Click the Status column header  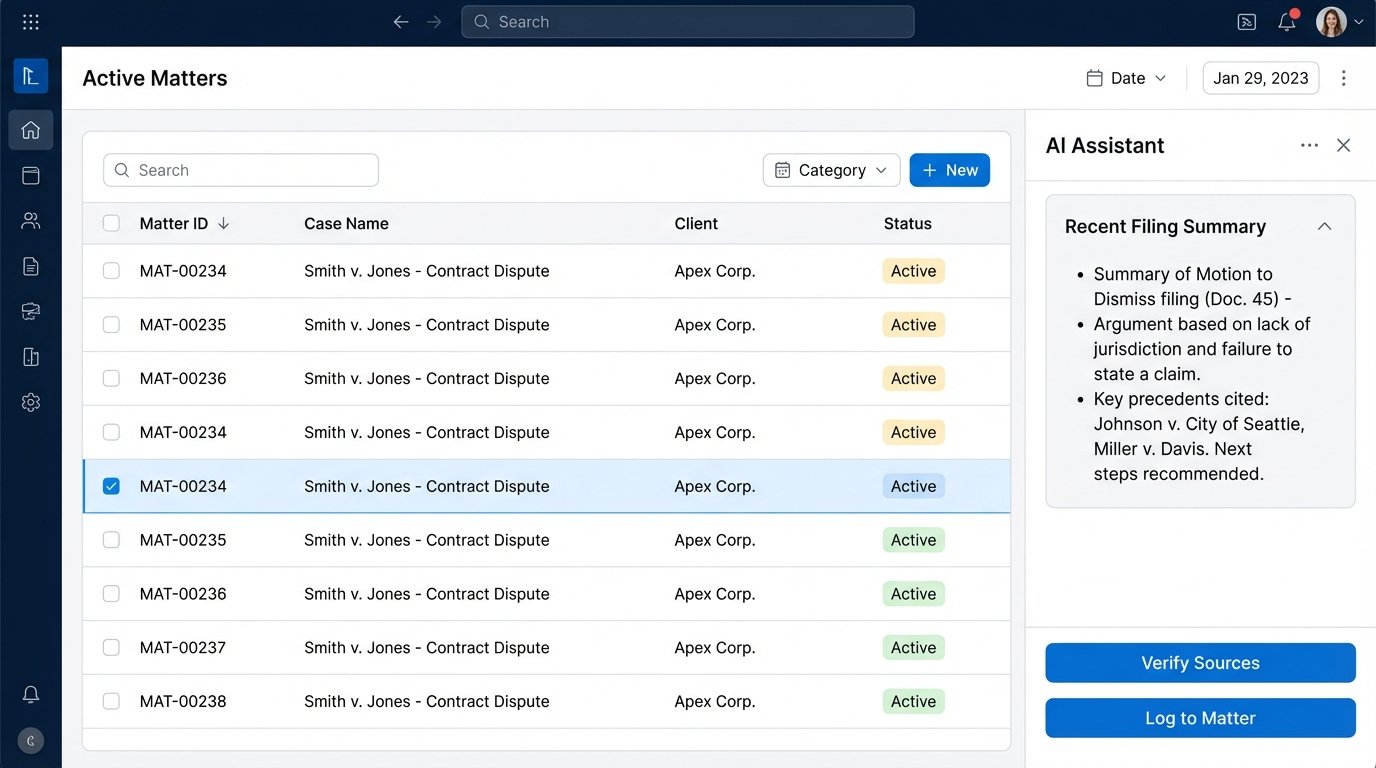tap(907, 224)
